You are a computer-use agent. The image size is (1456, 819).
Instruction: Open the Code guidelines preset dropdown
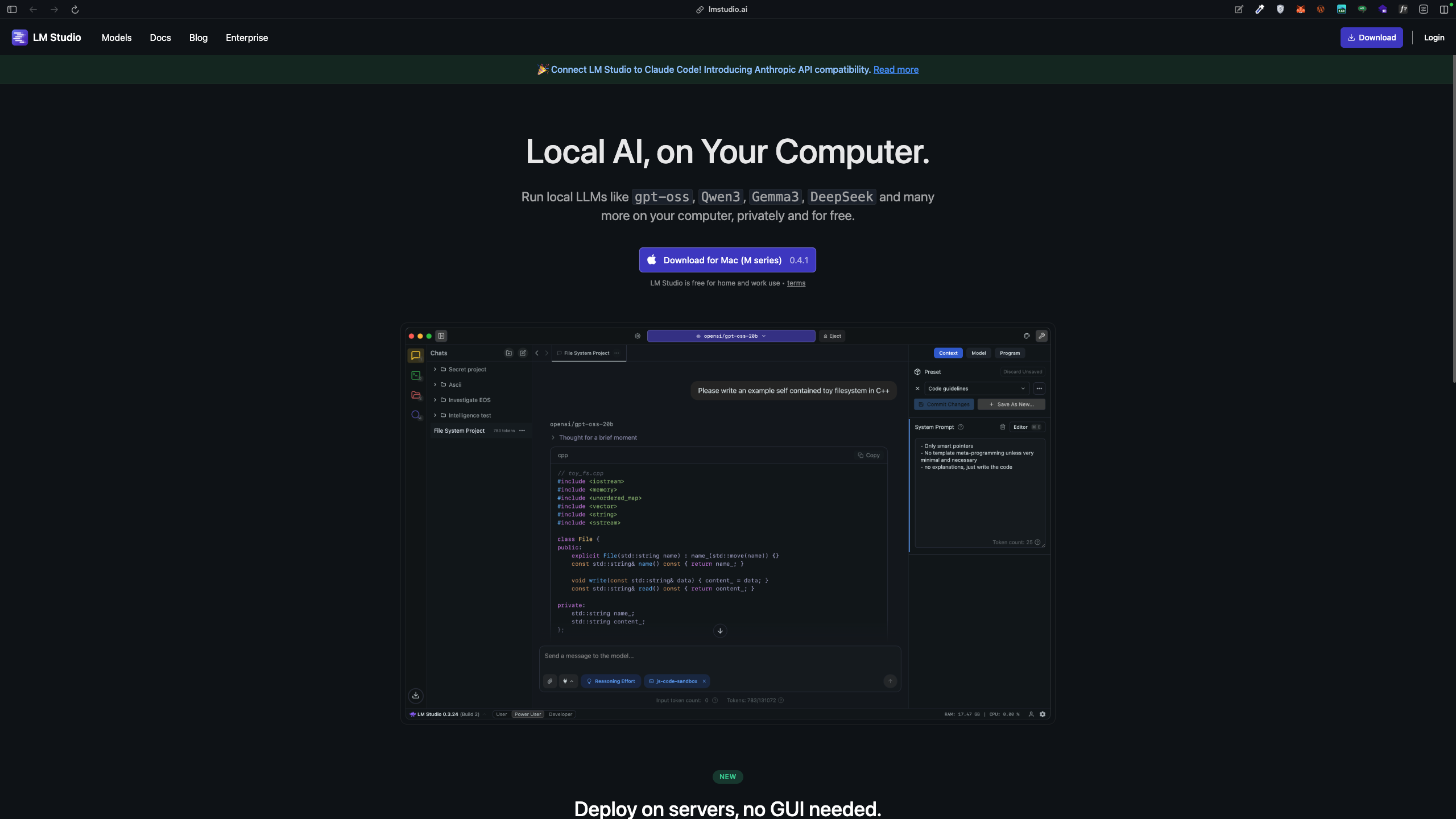976,388
